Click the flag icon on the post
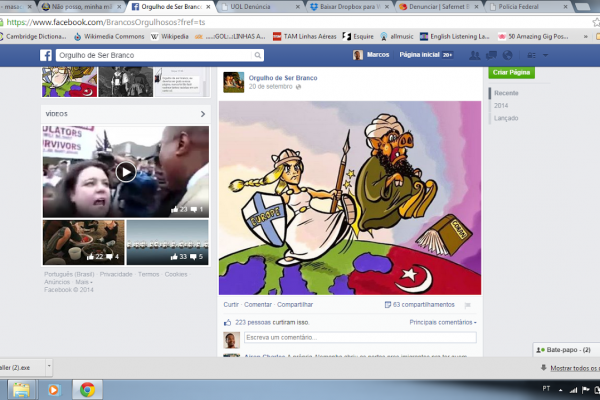The width and height of the screenshot is (600, 400). [467, 305]
